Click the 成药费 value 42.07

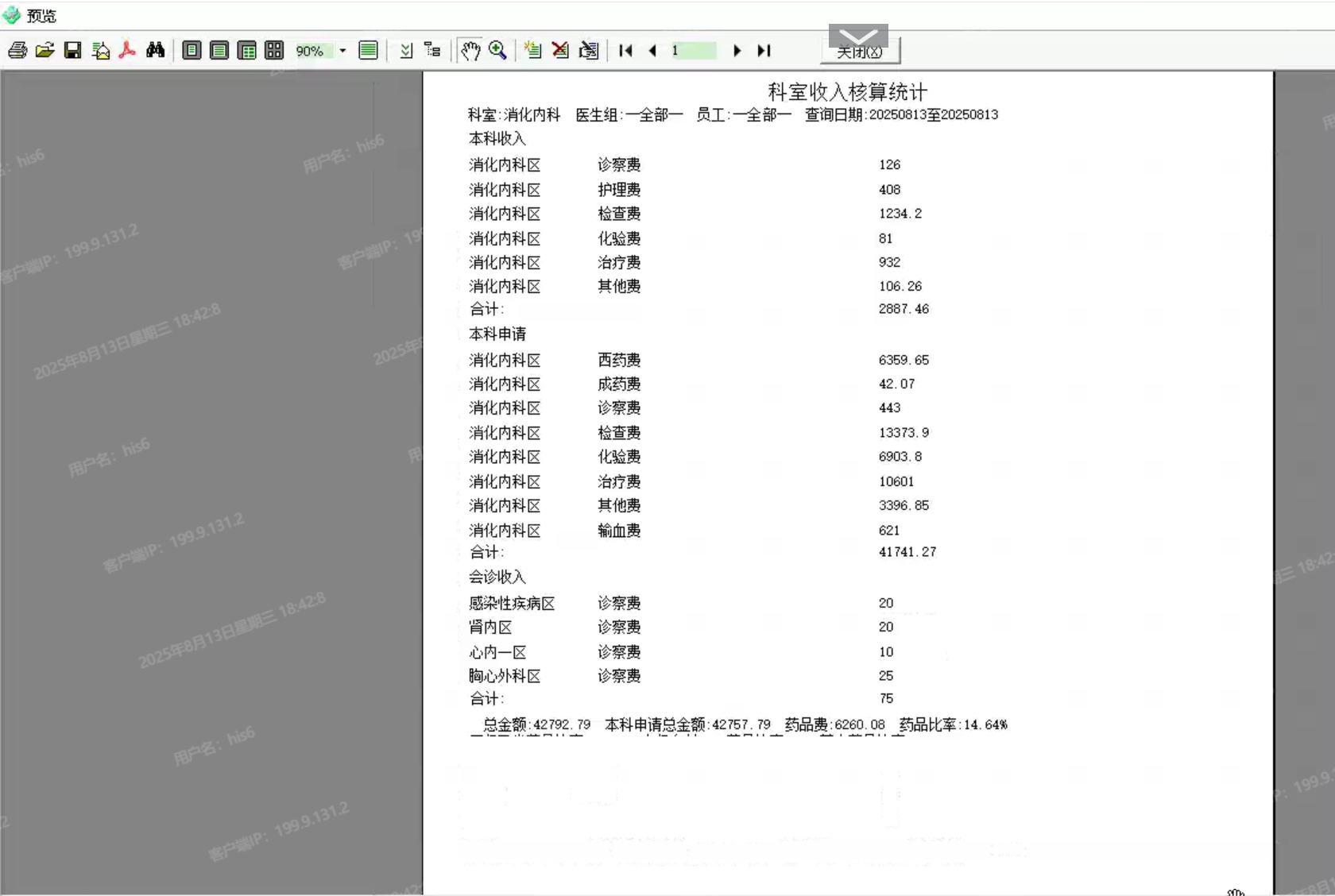pyautogui.click(x=896, y=384)
